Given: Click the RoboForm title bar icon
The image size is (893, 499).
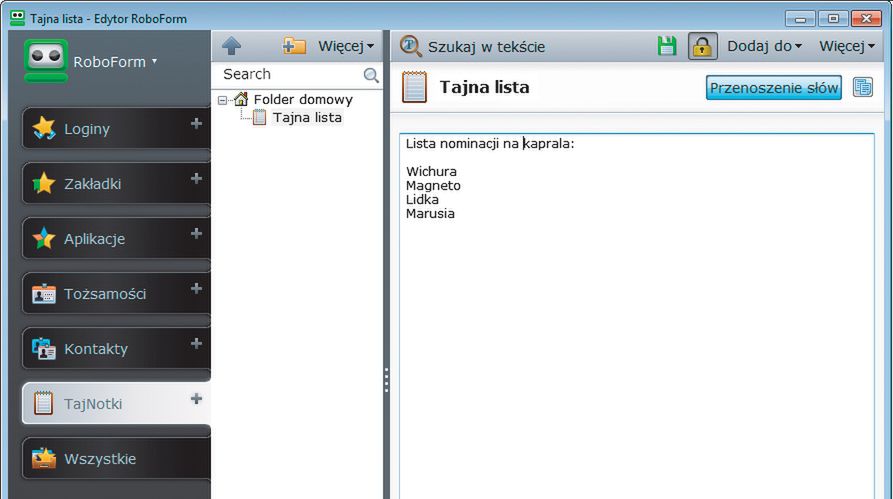Looking at the screenshot, I should point(18,18).
